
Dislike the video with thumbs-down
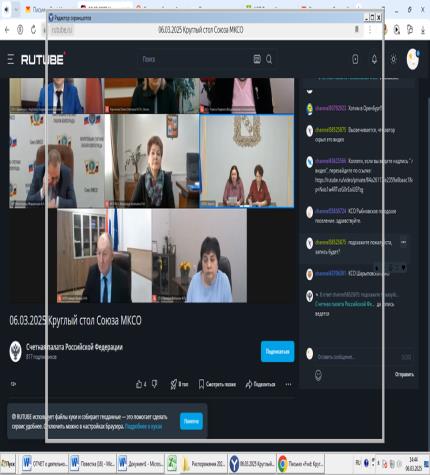click(x=155, y=384)
